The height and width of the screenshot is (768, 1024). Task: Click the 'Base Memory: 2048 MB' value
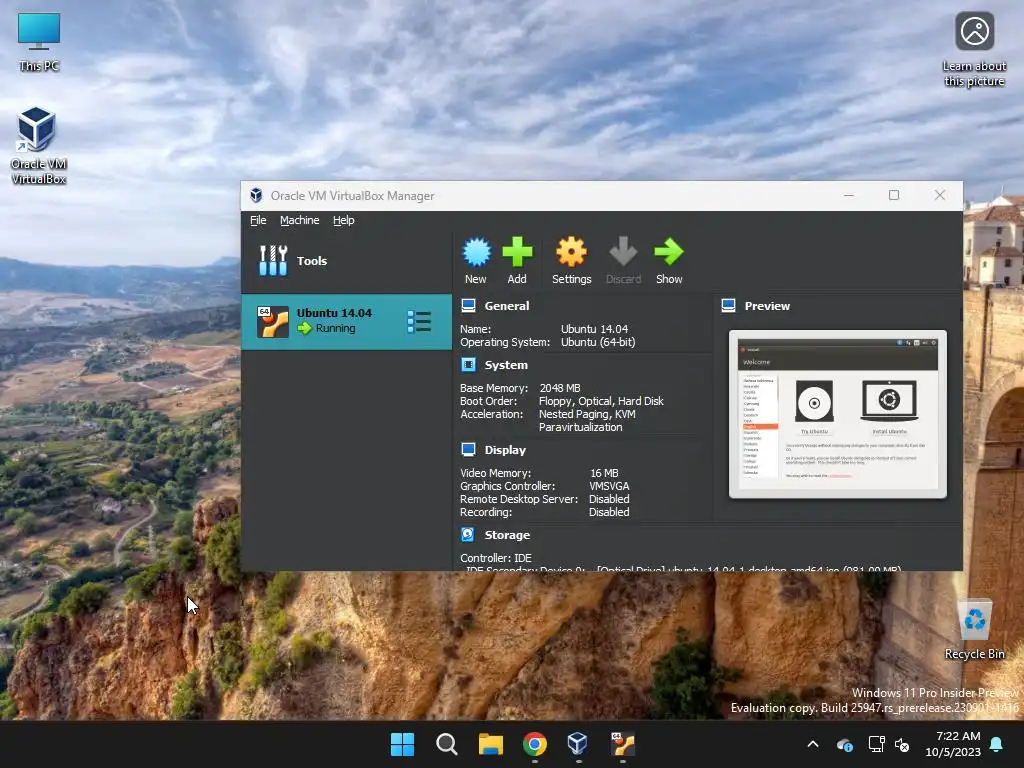[560, 388]
